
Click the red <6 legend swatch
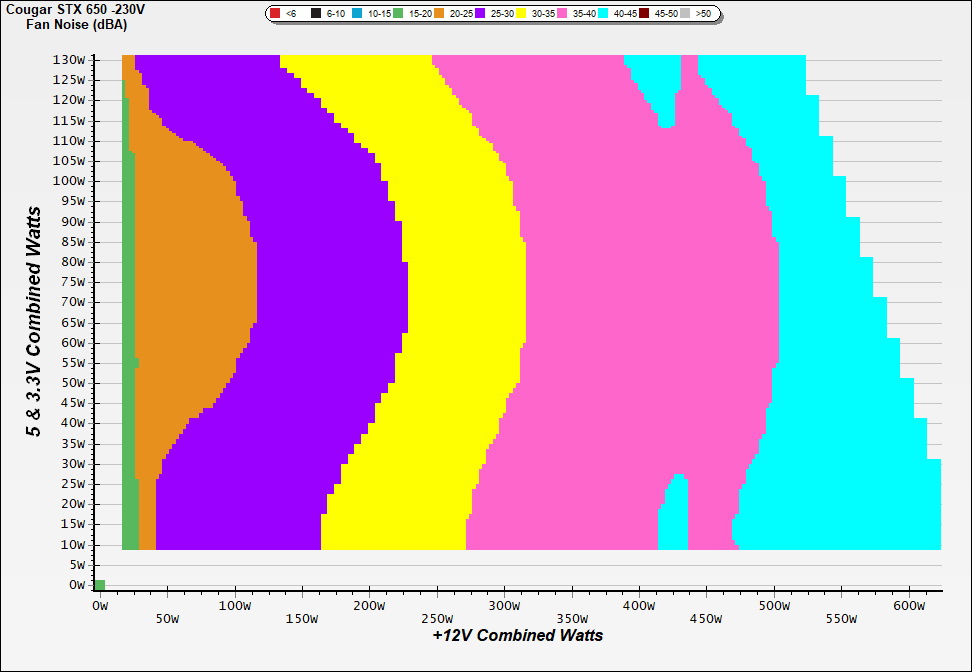[276, 14]
